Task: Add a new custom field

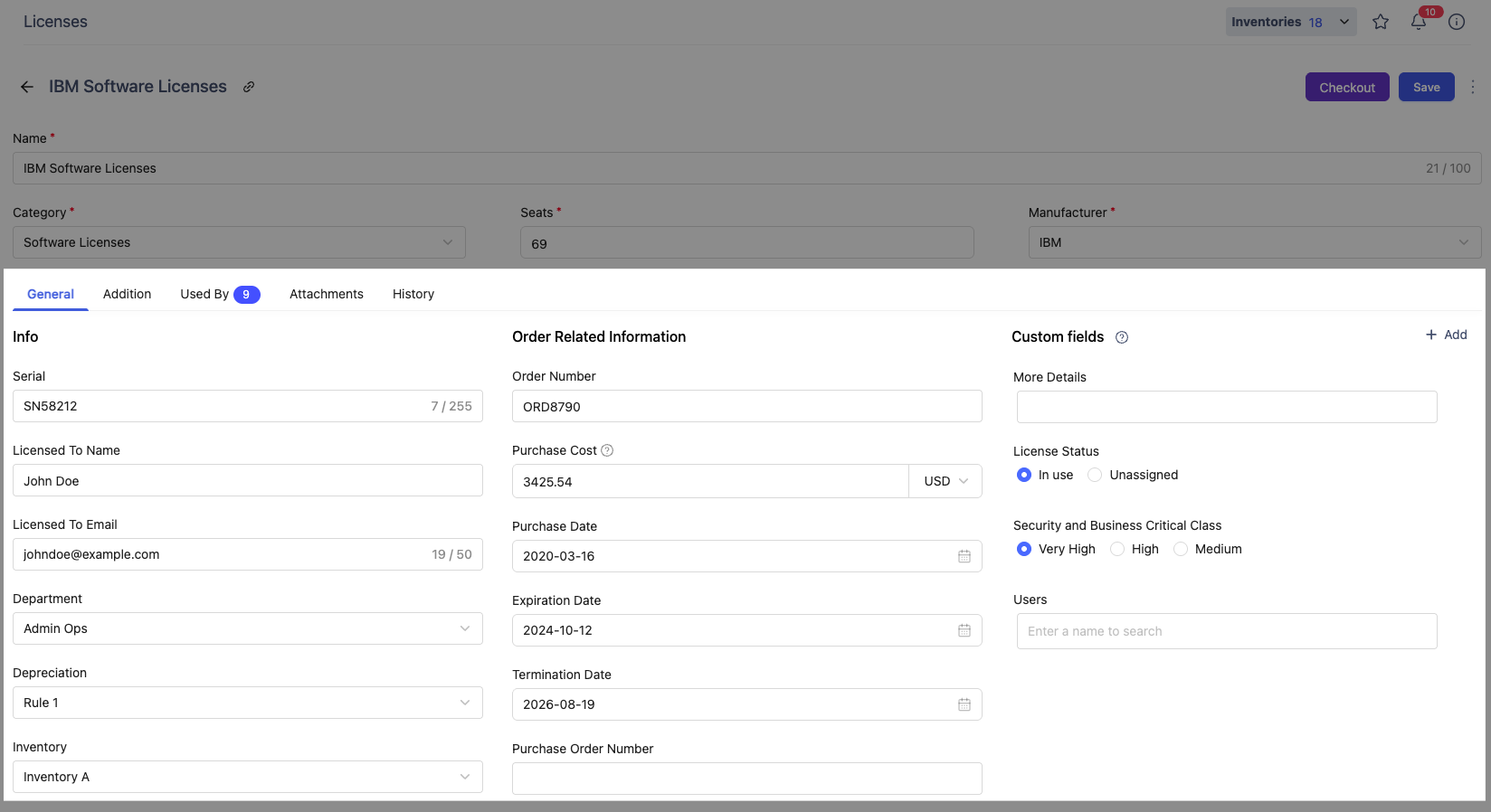Action: tap(1446, 335)
